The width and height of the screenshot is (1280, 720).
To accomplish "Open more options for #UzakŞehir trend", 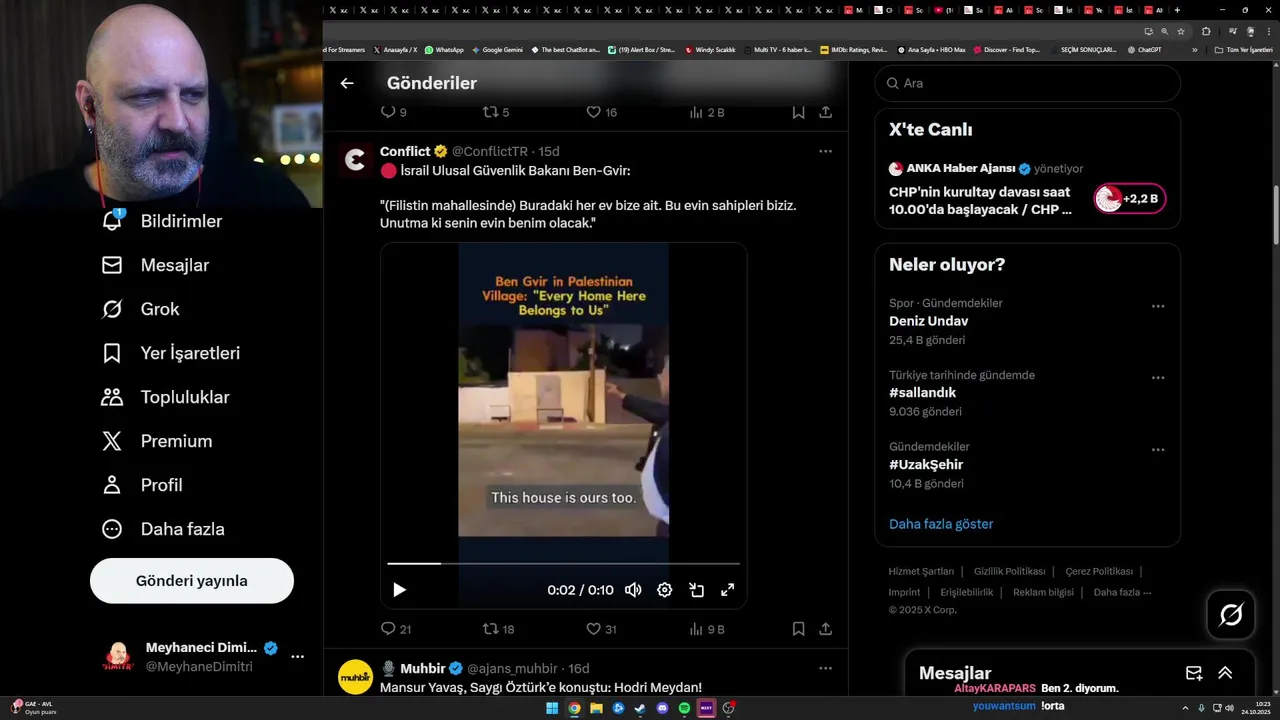I will tap(1158, 450).
